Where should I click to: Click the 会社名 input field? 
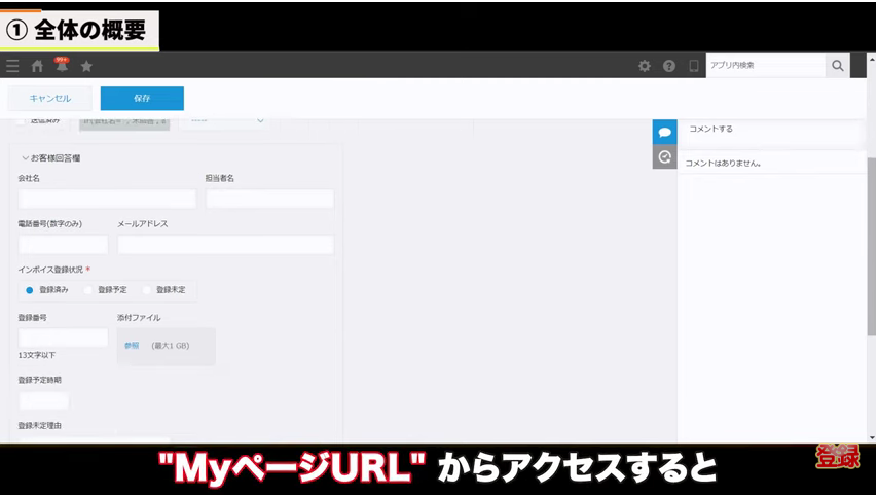coord(107,198)
